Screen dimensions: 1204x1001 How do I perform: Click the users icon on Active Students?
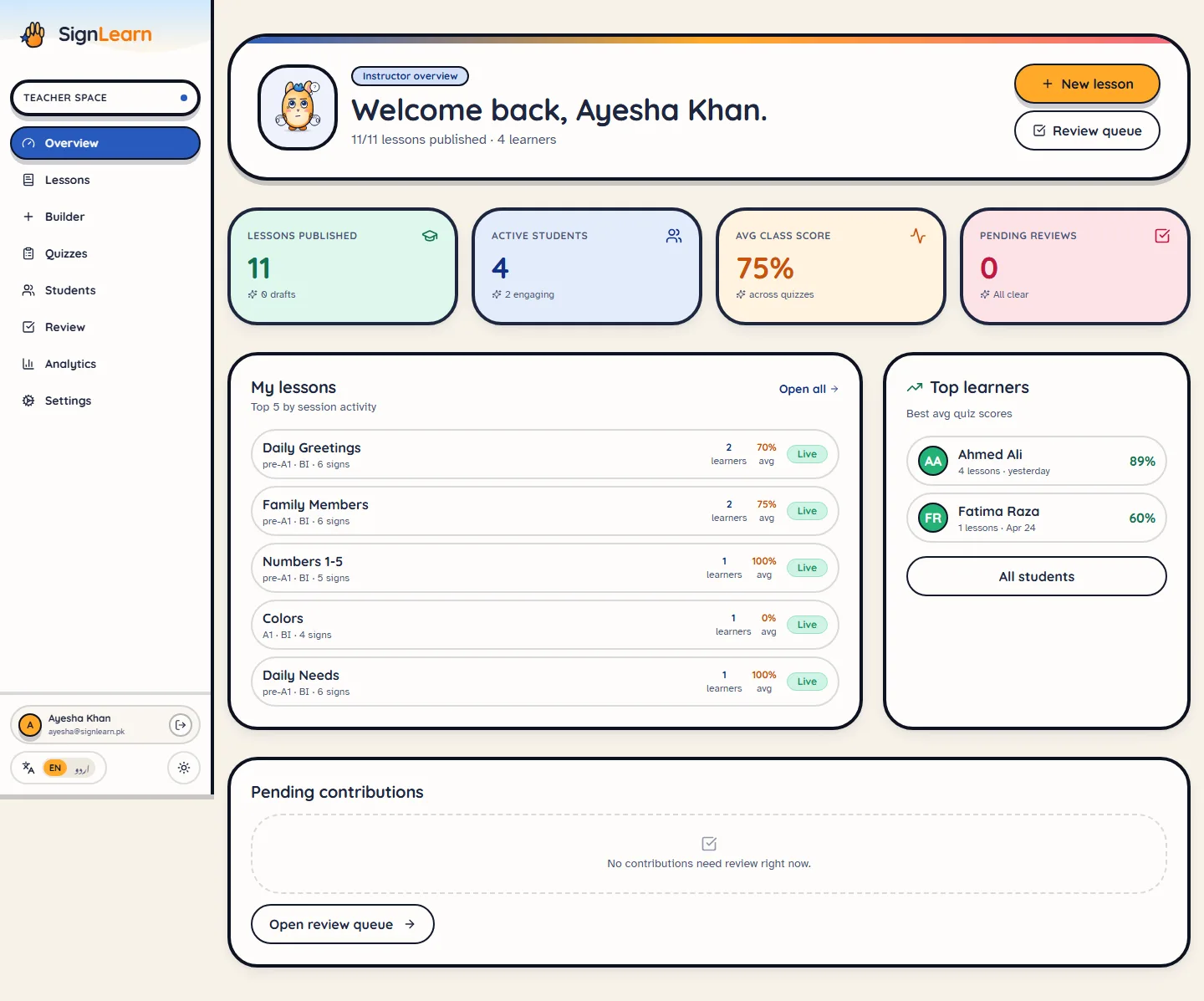tap(674, 236)
